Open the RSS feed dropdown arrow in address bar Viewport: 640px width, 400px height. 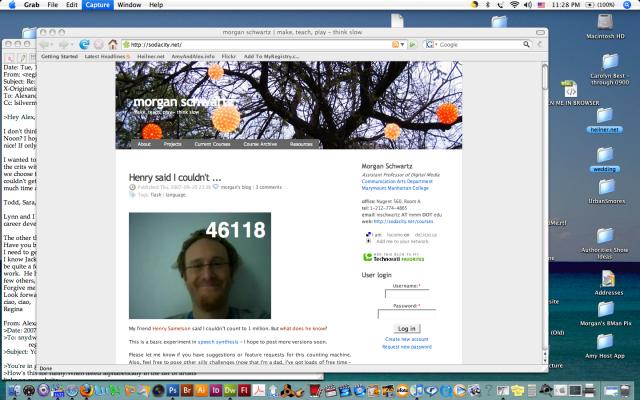pyautogui.click(x=402, y=45)
